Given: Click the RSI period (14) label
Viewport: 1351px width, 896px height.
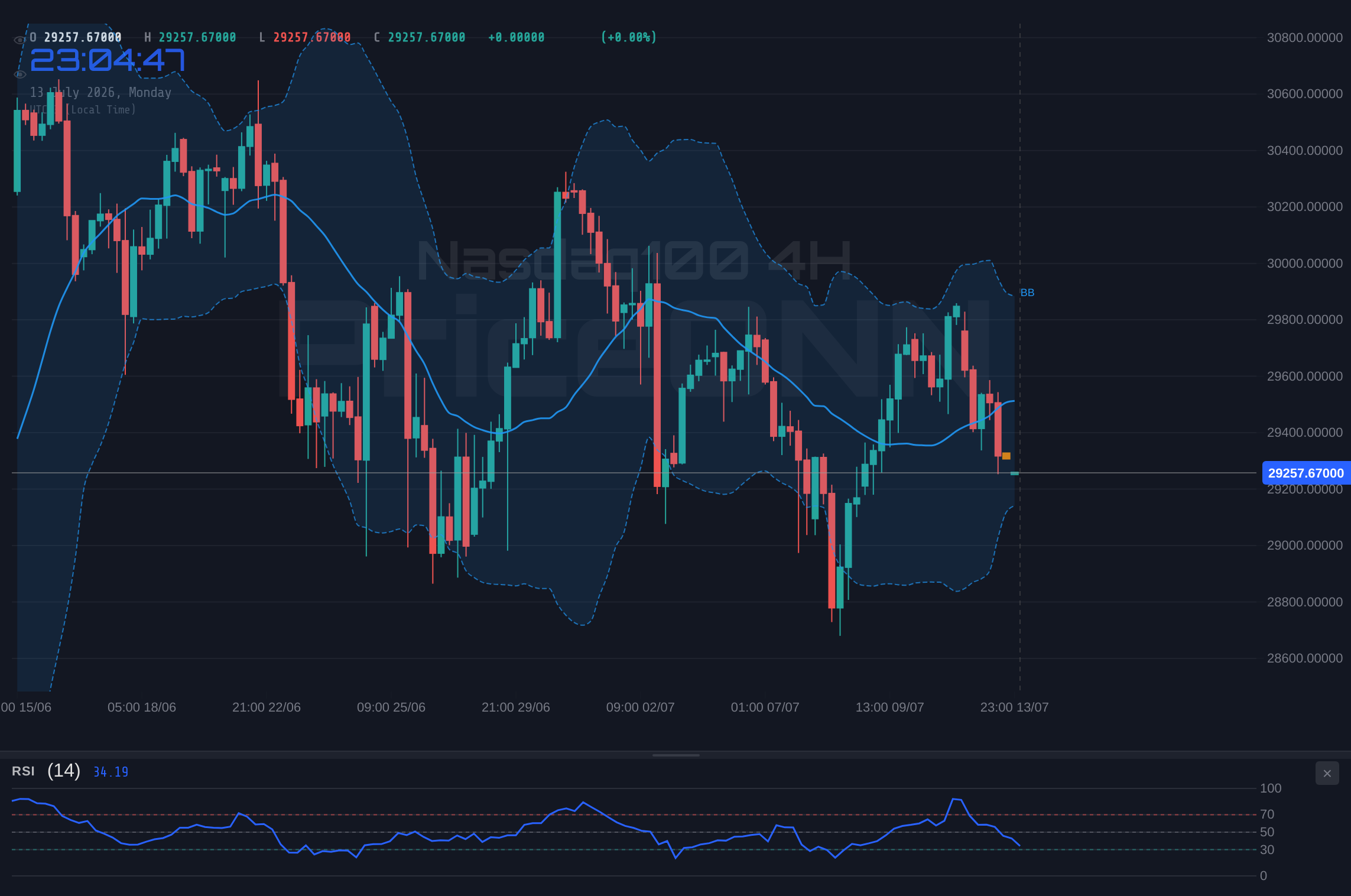Looking at the screenshot, I should tap(64, 771).
